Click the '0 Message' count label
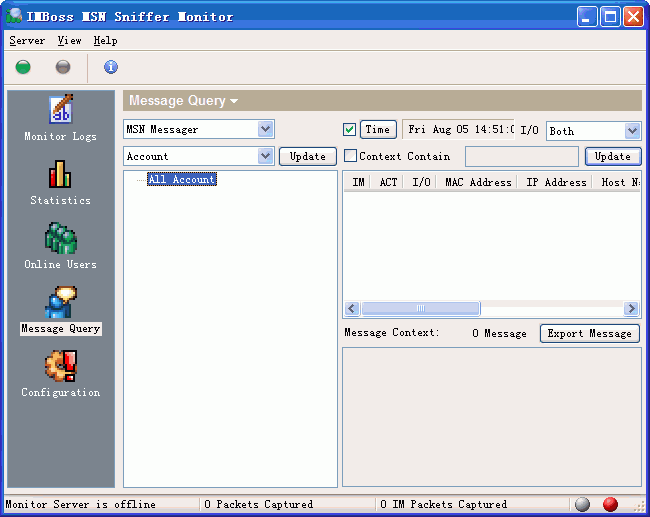 coord(499,333)
